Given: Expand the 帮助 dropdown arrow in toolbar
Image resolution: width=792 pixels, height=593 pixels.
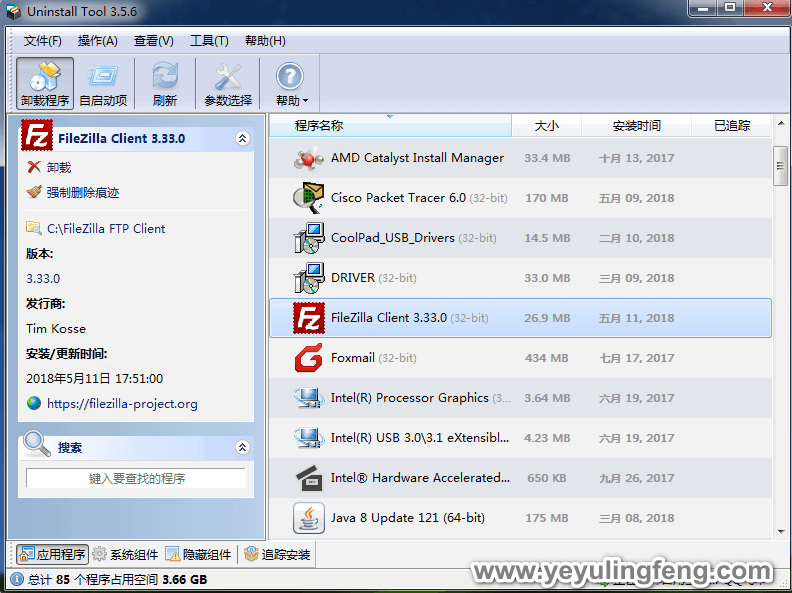Looking at the screenshot, I should pyautogui.click(x=305, y=102).
